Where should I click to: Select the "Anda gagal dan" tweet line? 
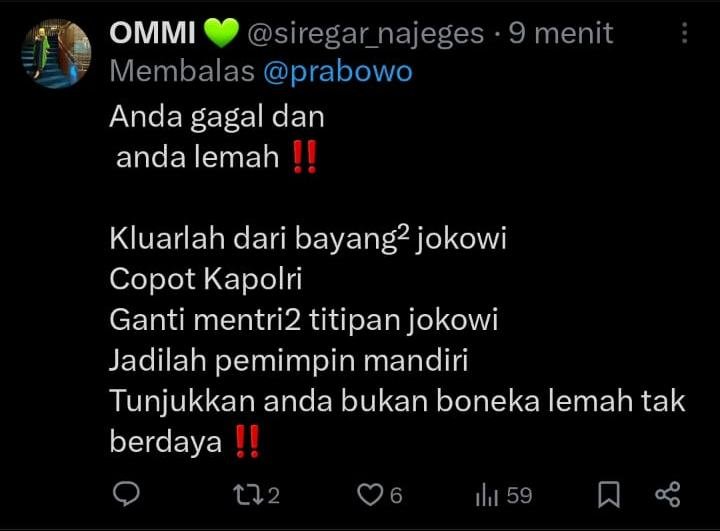pyautogui.click(x=217, y=117)
